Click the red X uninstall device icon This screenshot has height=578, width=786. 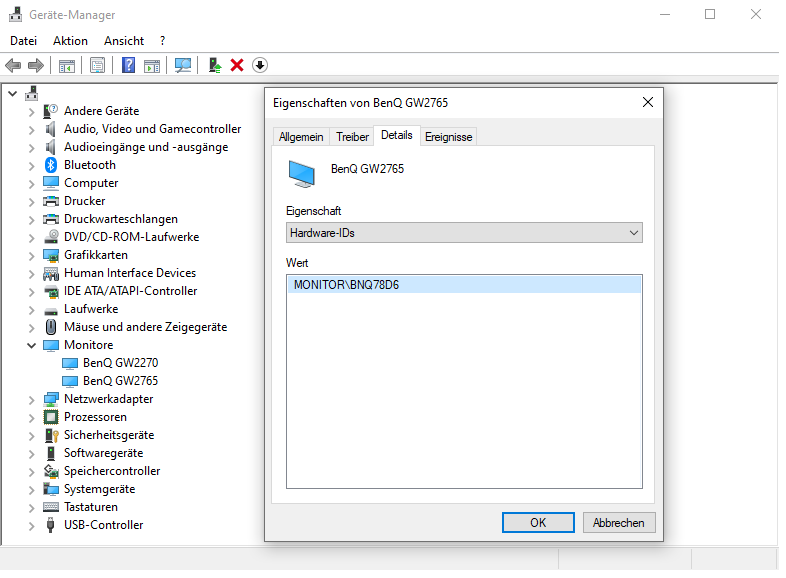pyautogui.click(x=237, y=65)
